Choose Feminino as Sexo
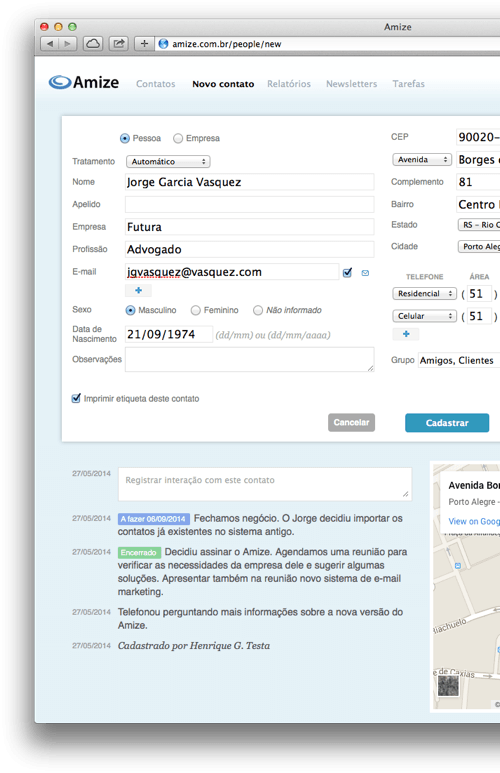The image size is (500, 773). coord(196,310)
